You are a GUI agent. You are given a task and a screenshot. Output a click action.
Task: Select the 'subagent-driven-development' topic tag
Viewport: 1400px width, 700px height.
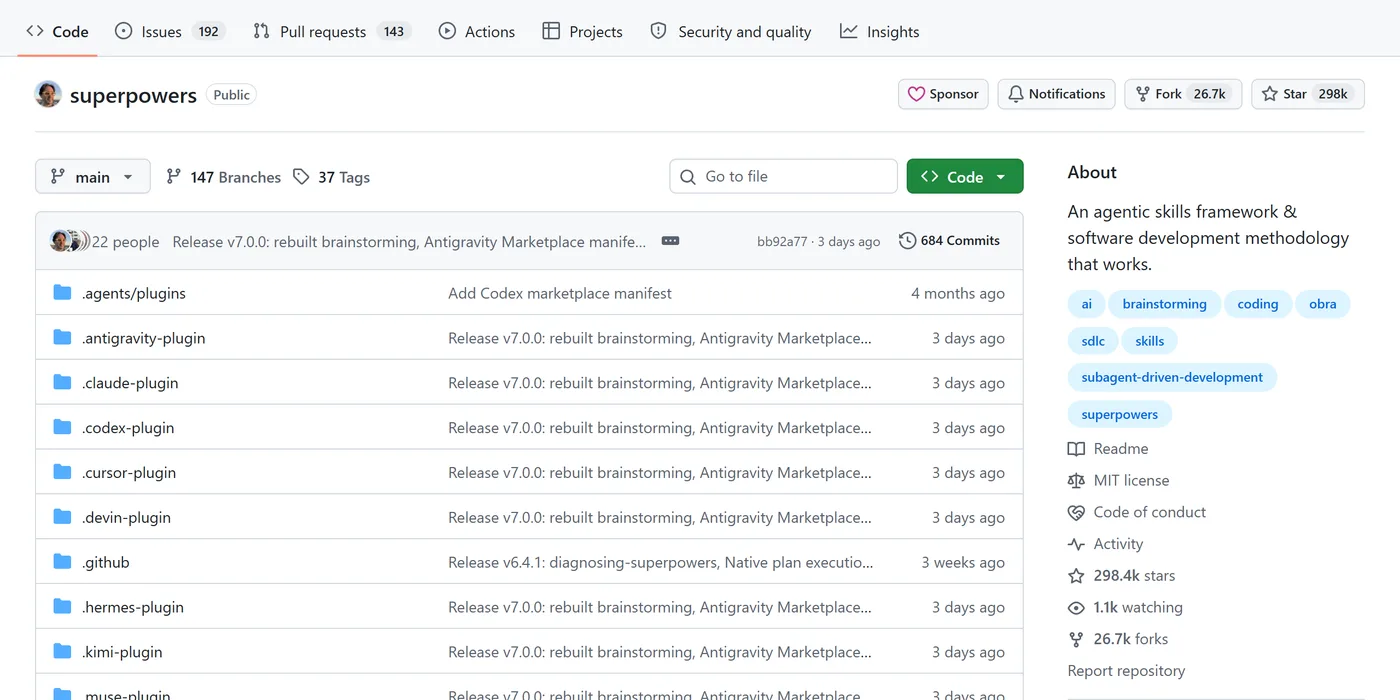[1172, 377]
